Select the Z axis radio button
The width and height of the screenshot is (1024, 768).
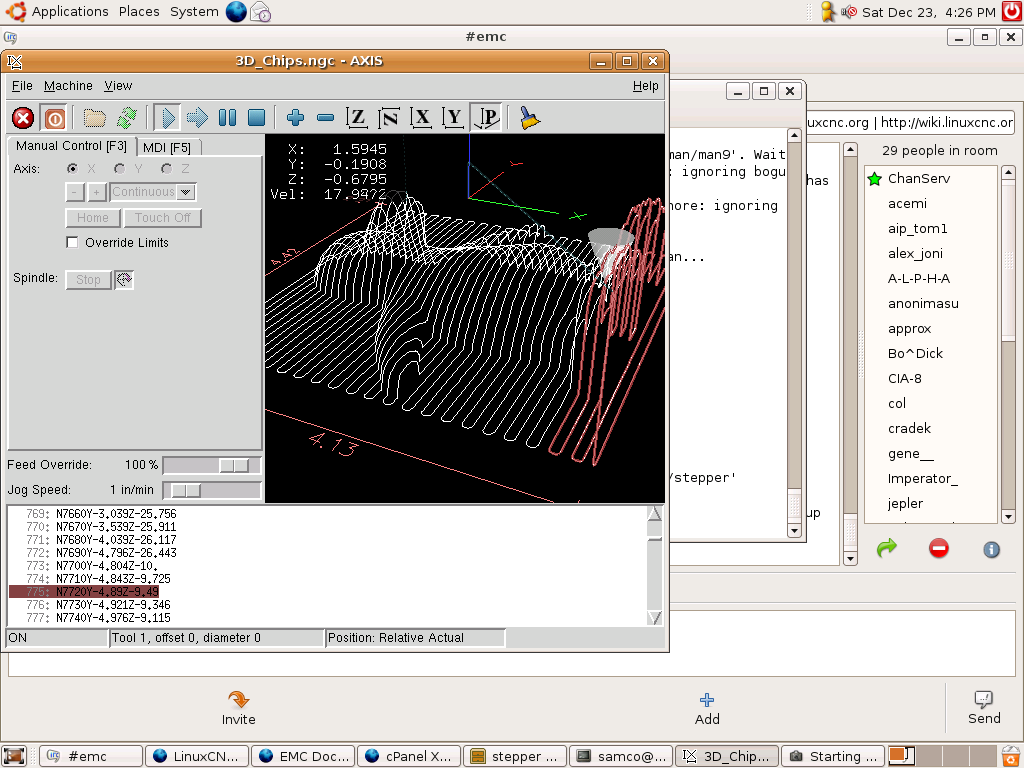coord(167,168)
